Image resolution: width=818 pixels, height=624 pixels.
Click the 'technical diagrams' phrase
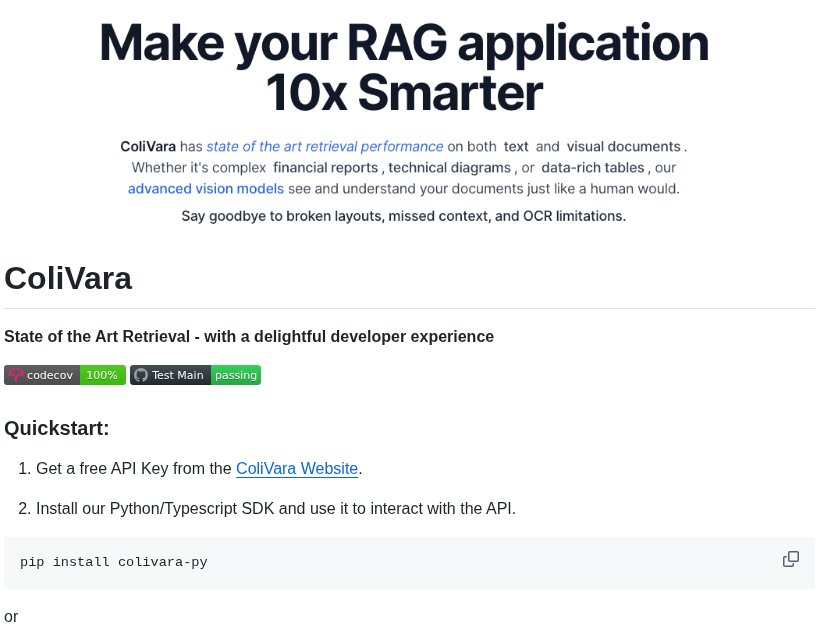(x=449, y=167)
